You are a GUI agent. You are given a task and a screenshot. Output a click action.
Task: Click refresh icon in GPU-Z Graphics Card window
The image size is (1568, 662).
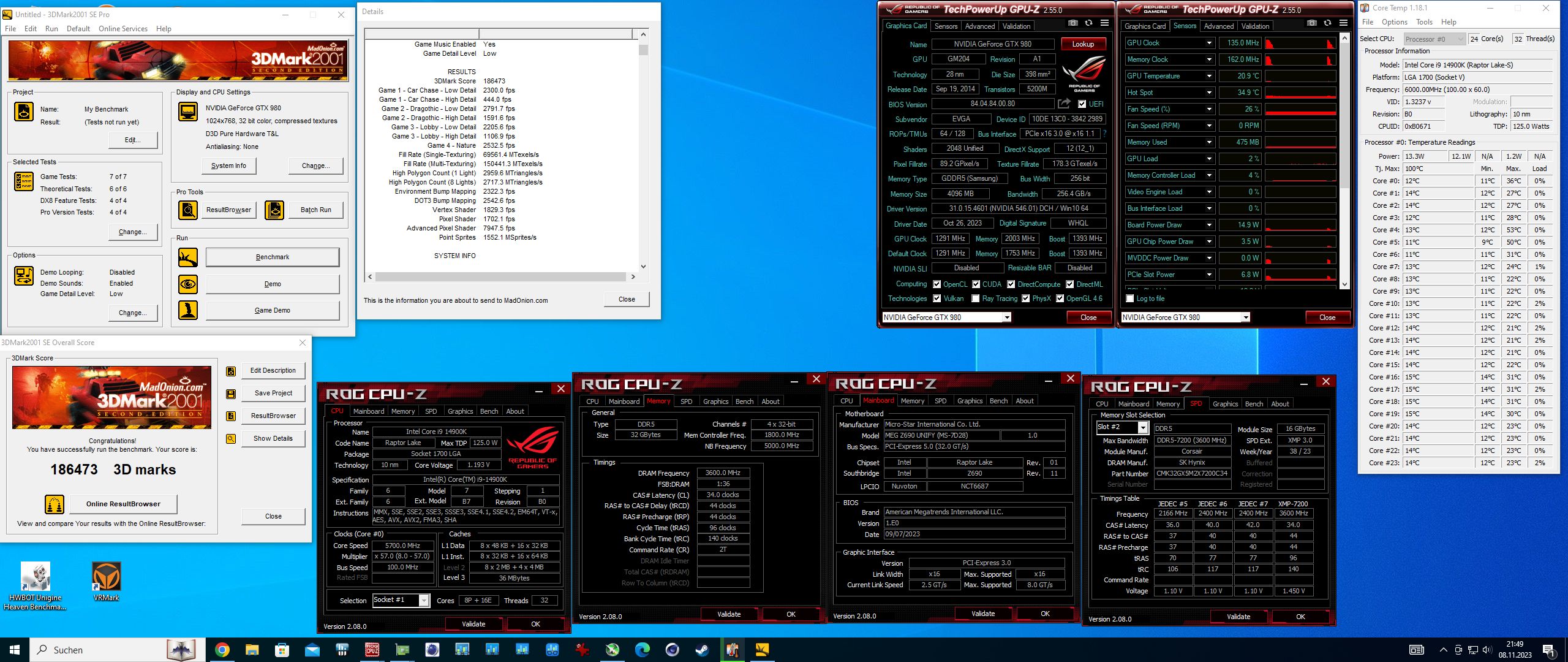click(1088, 23)
